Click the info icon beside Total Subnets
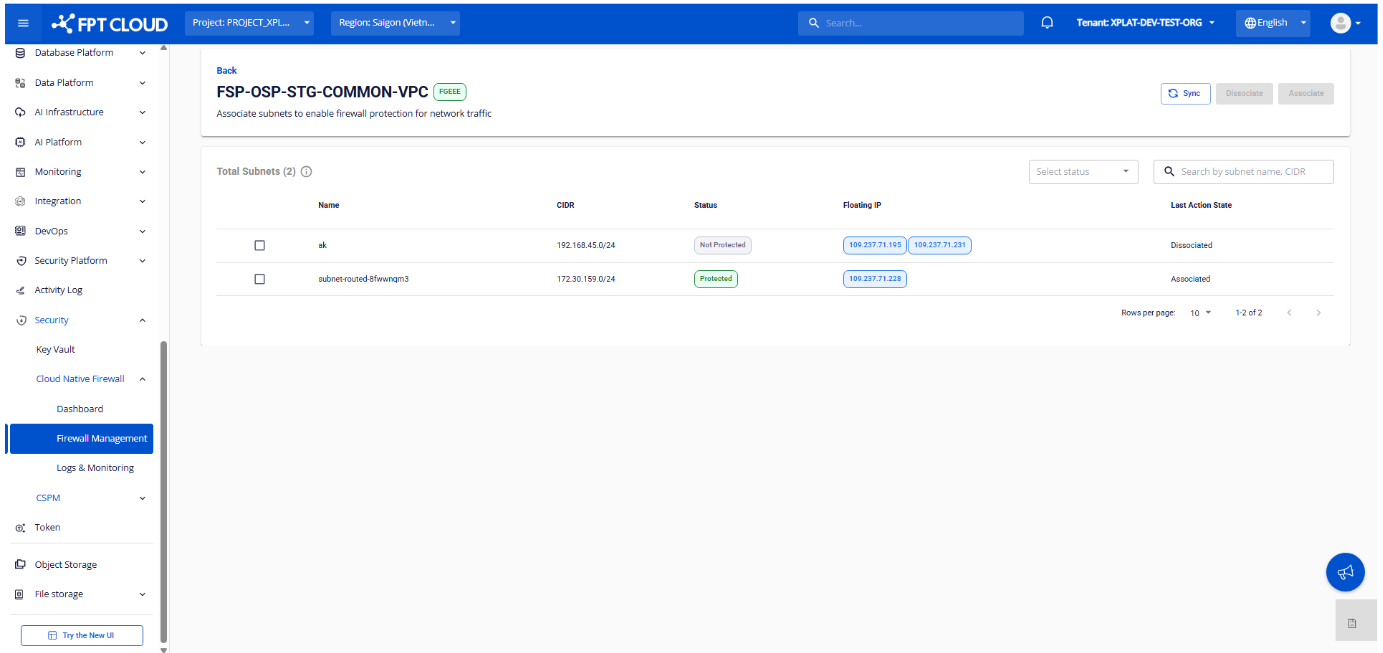 pyautogui.click(x=307, y=172)
